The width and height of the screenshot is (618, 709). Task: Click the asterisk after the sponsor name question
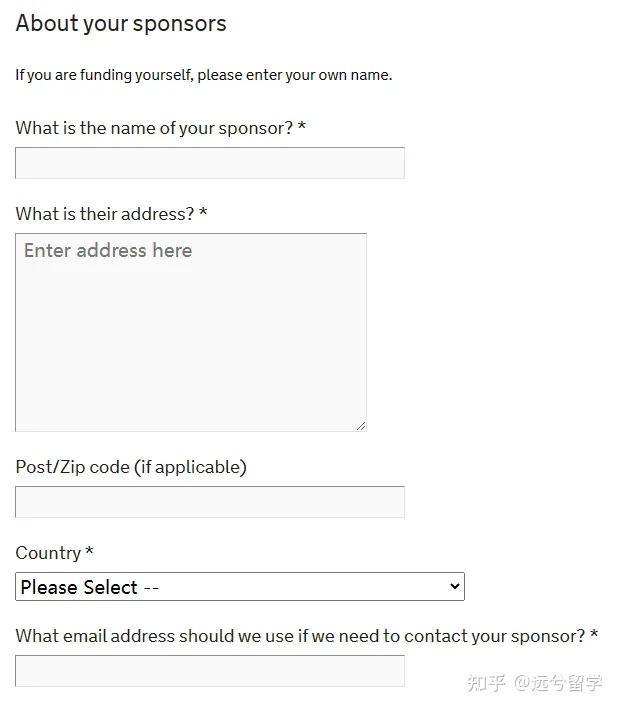[x=302, y=128]
